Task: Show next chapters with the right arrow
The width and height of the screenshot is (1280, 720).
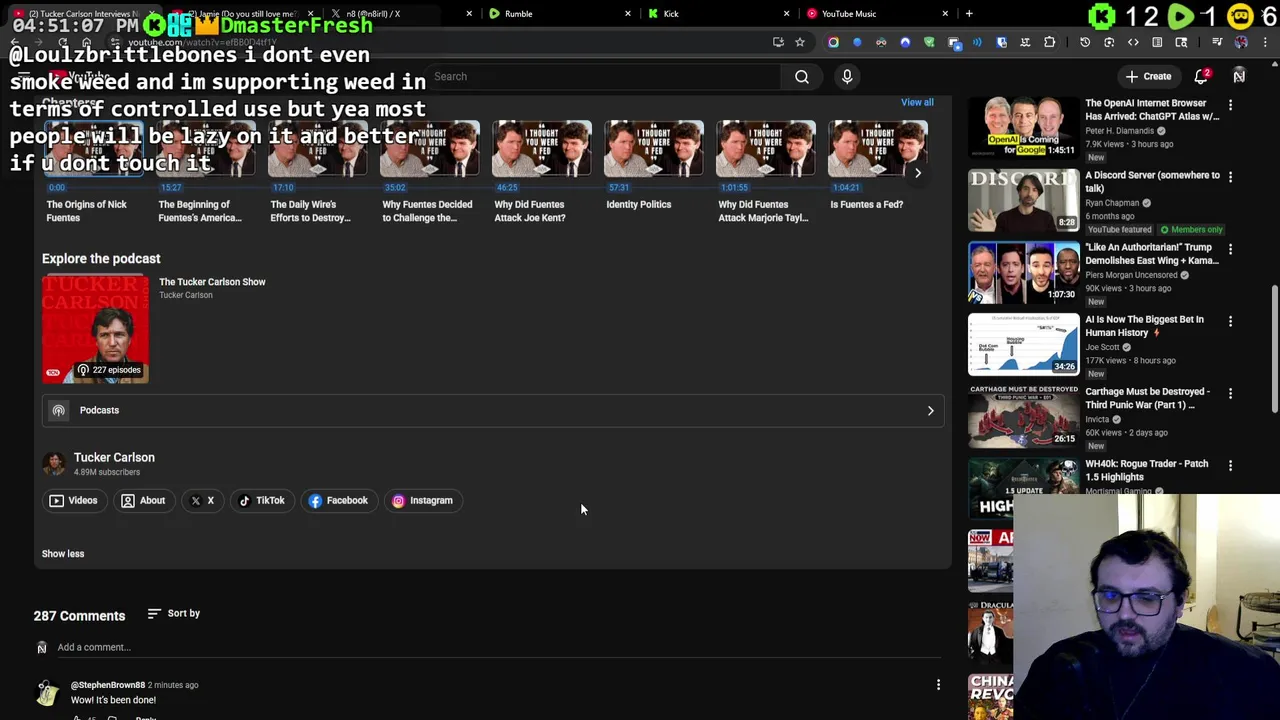Action: [918, 173]
